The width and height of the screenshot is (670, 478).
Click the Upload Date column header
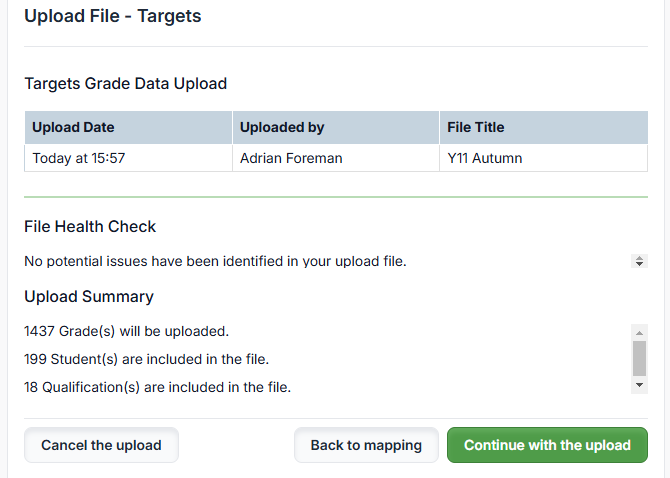coord(129,127)
